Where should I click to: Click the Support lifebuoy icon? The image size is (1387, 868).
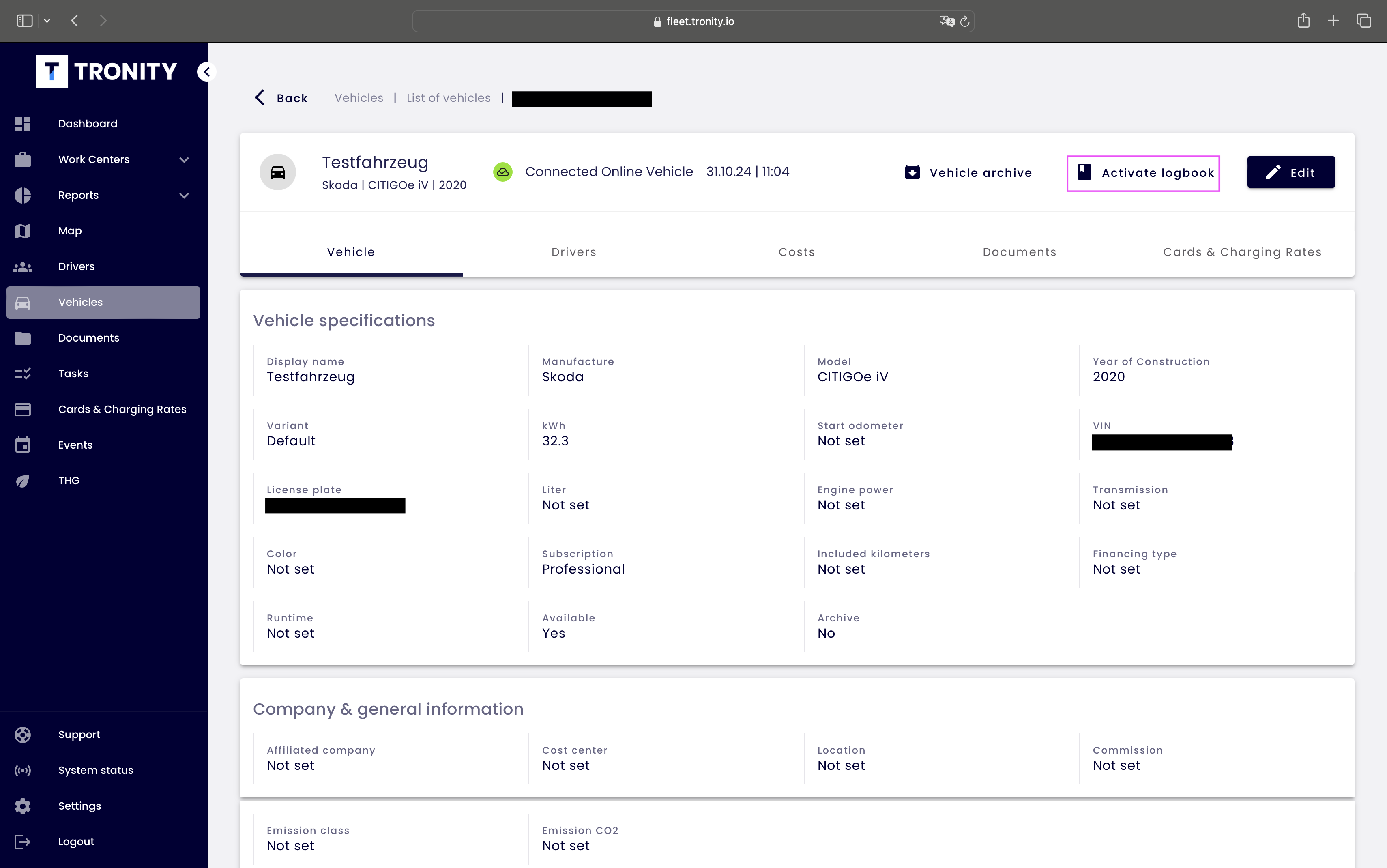[x=22, y=735]
